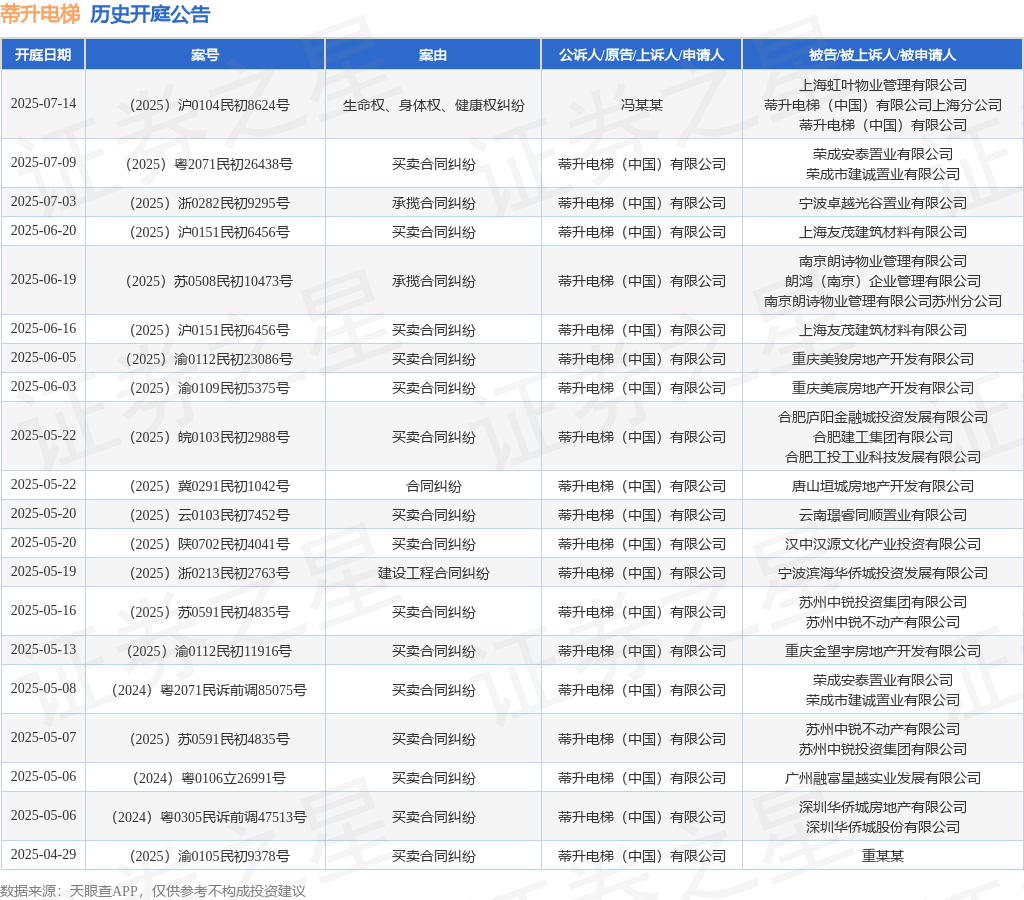Select case number (2025)陕0702民初4041号
Screen dimensions: 1024x900
[209, 544]
